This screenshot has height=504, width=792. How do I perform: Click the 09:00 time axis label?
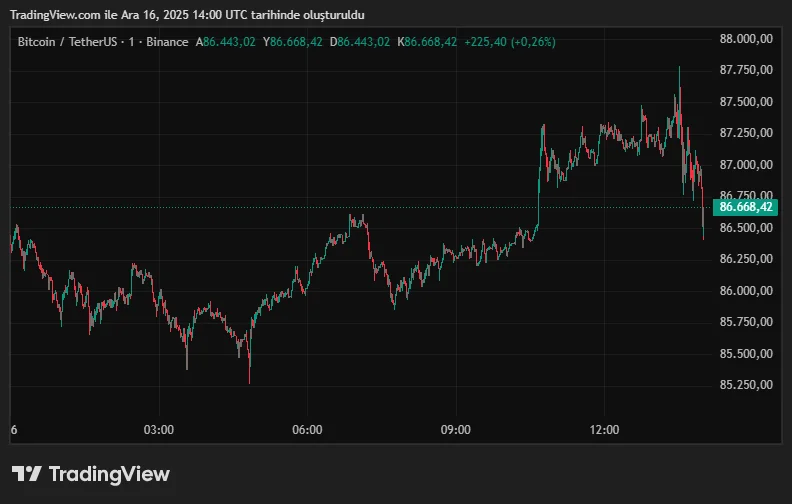click(456, 430)
